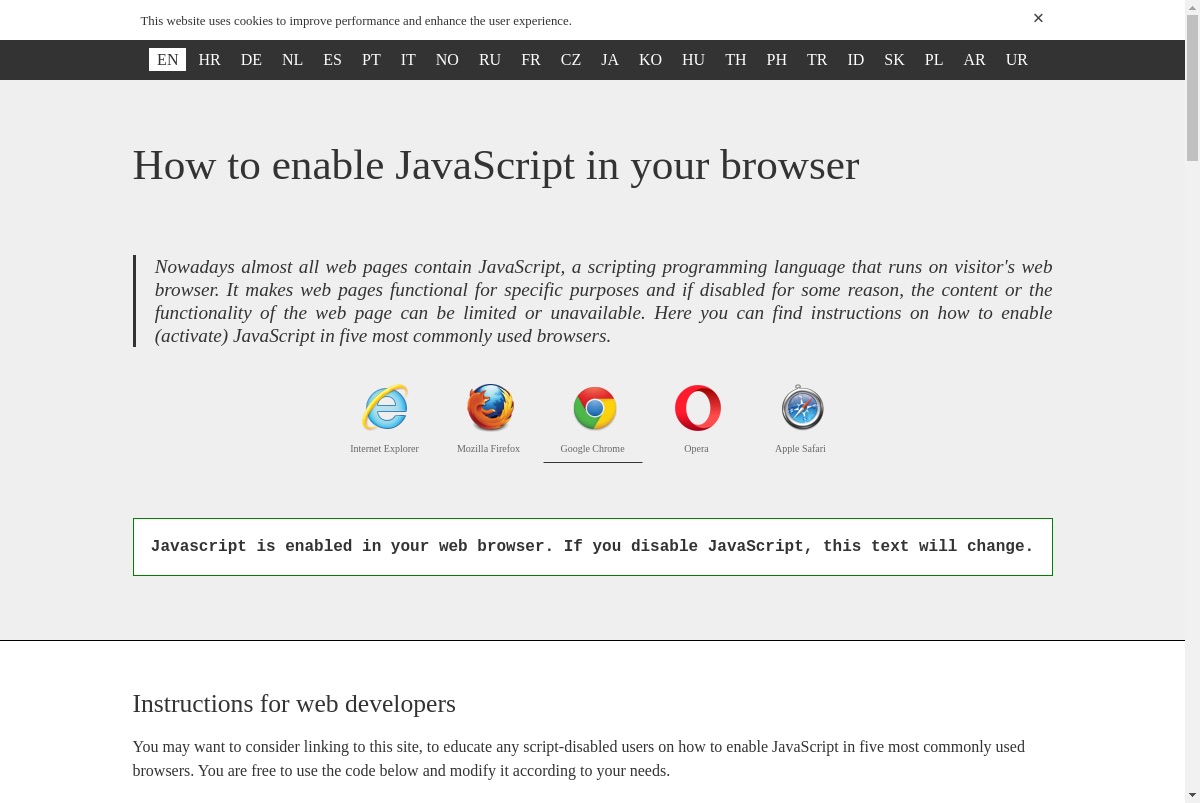Change site language to FR
Image resolution: width=1200 pixels, height=803 pixels.
click(531, 60)
